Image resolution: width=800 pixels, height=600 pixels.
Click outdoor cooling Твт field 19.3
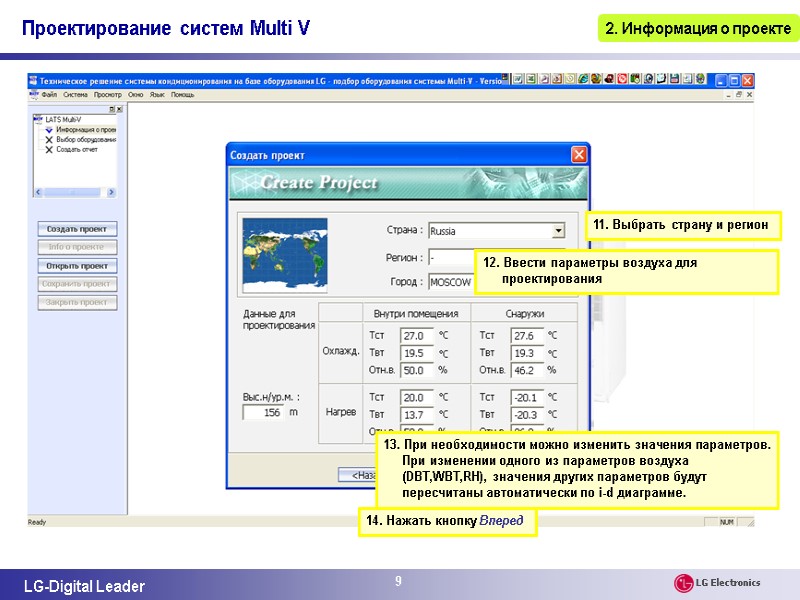(527, 353)
